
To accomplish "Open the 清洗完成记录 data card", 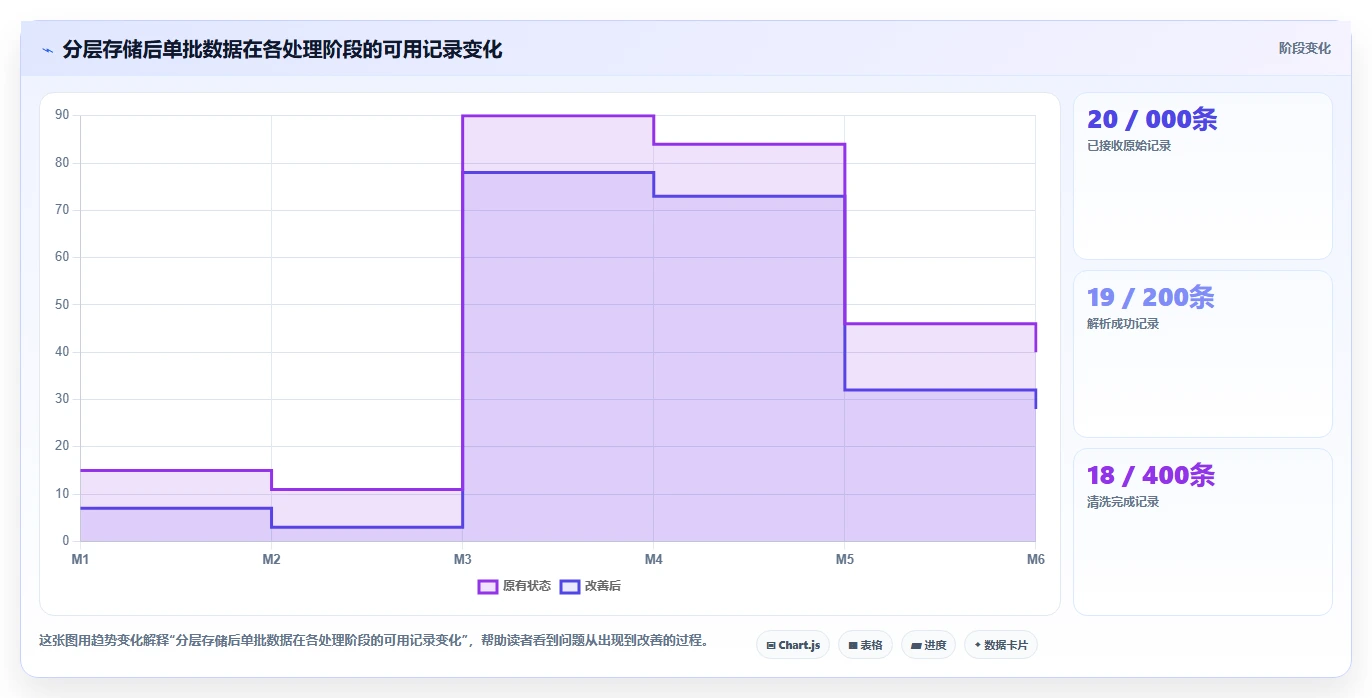I will tap(1202, 532).
